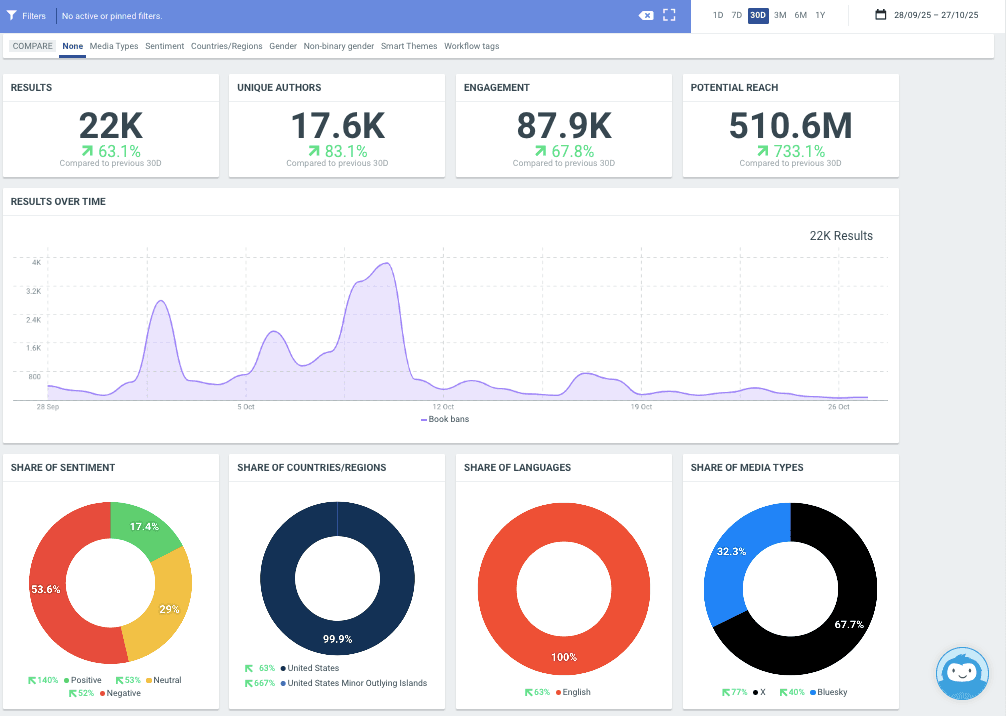Open the calendar date picker icon

coord(880,15)
